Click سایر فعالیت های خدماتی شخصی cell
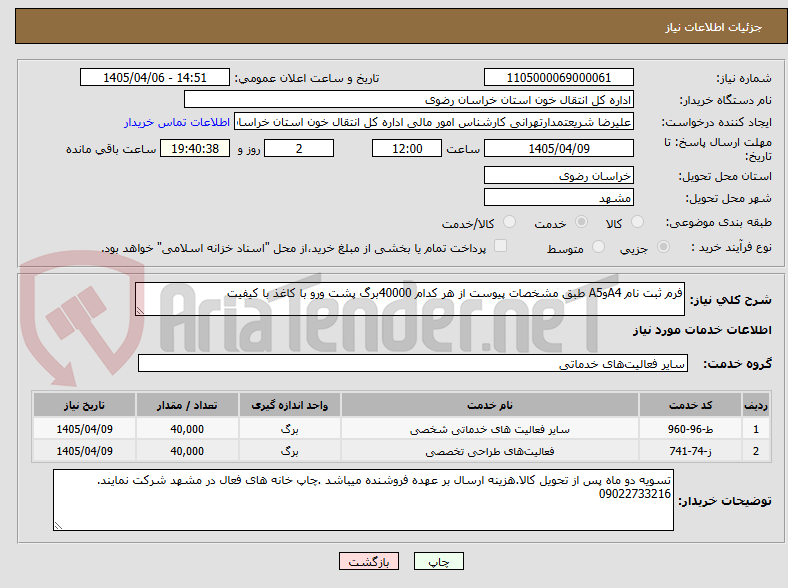Image resolution: width=788 pixels, height=588 pixels. tap(490, 429)
